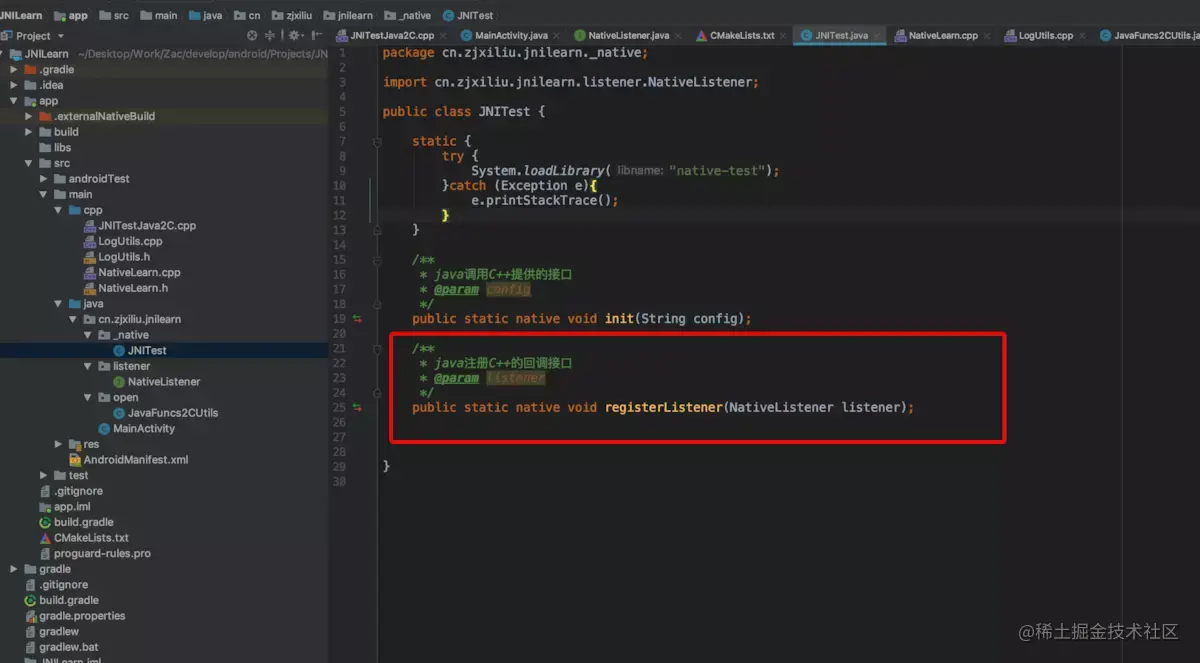Viewport: 1200px width, 663px height.
Task: Switch to the JNITestJava2C.cpp tab
Action: (x=391, y=35)
